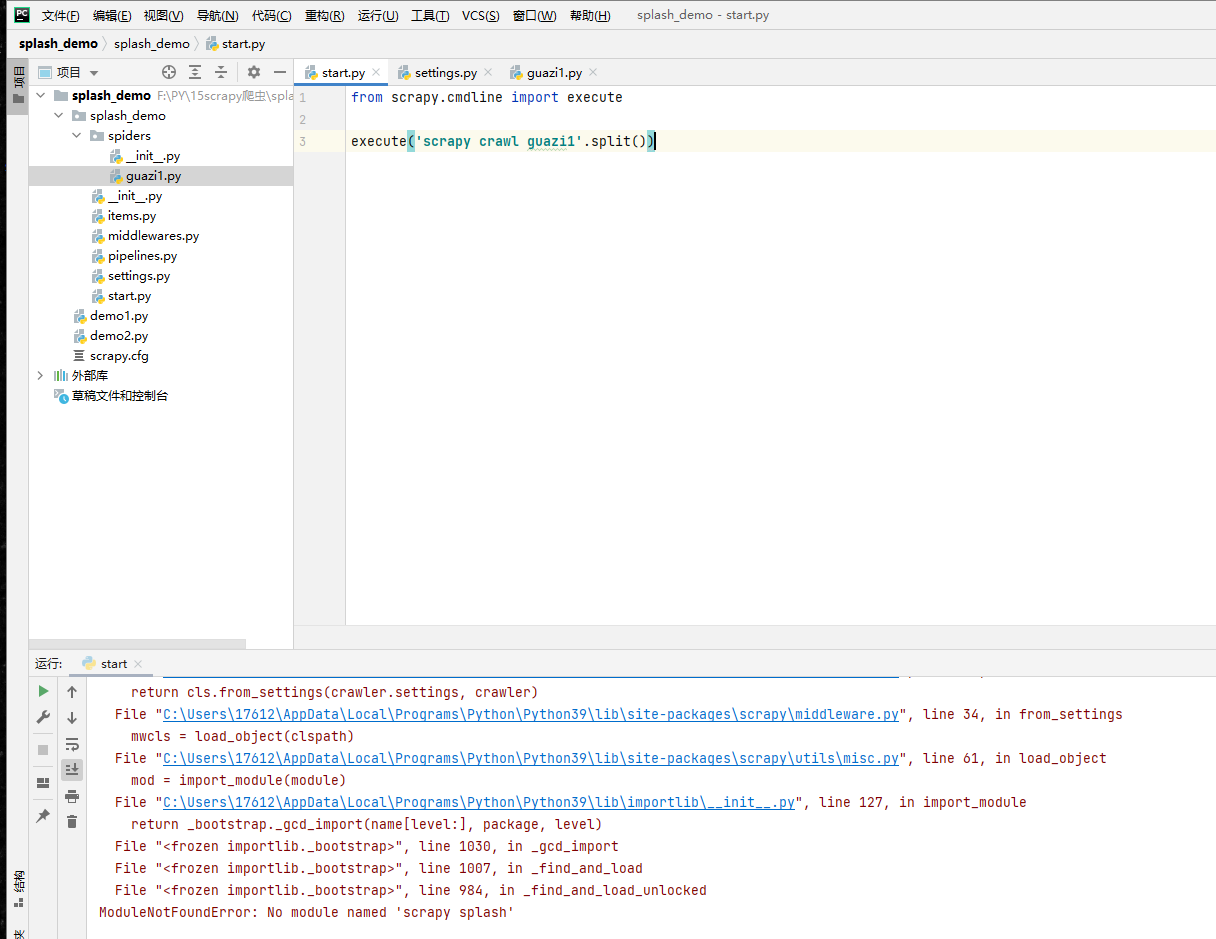1216x939 pixels.
Task: Collapse all in project tree
Action: (221, 72)
